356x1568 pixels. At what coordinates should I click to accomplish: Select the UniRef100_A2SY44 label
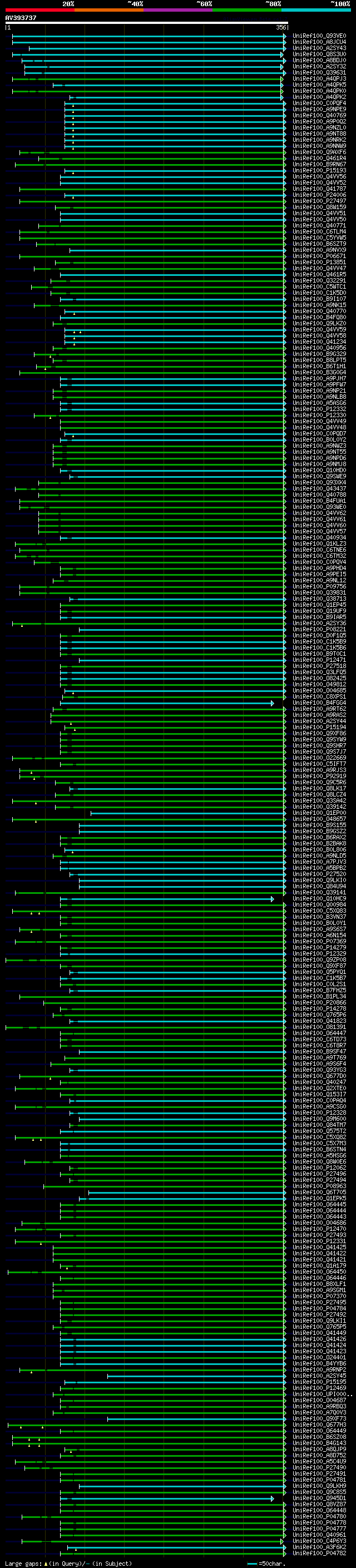pyautogui.click(x=319, y=721)
